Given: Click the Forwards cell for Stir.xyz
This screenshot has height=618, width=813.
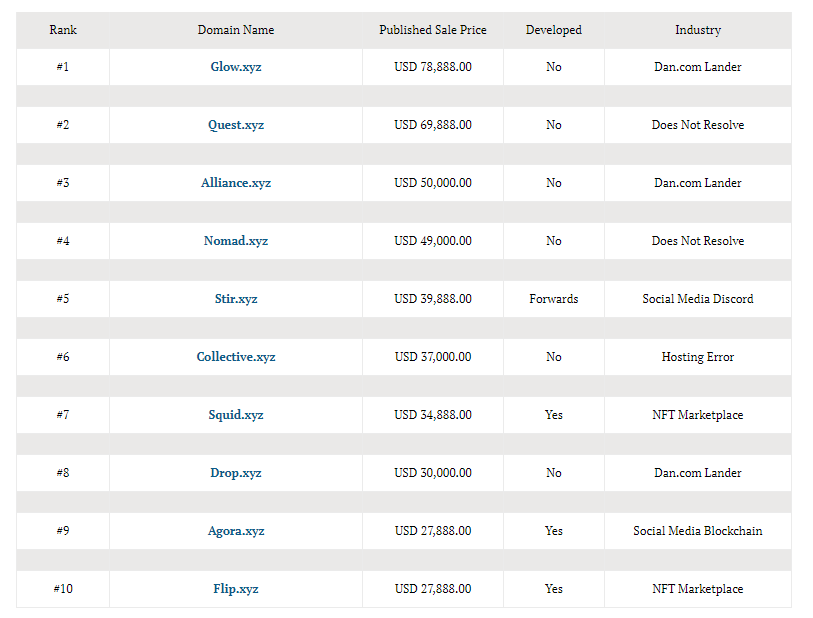Looking at the screenshot, I should pyautogui.click(x=553, y=299).
